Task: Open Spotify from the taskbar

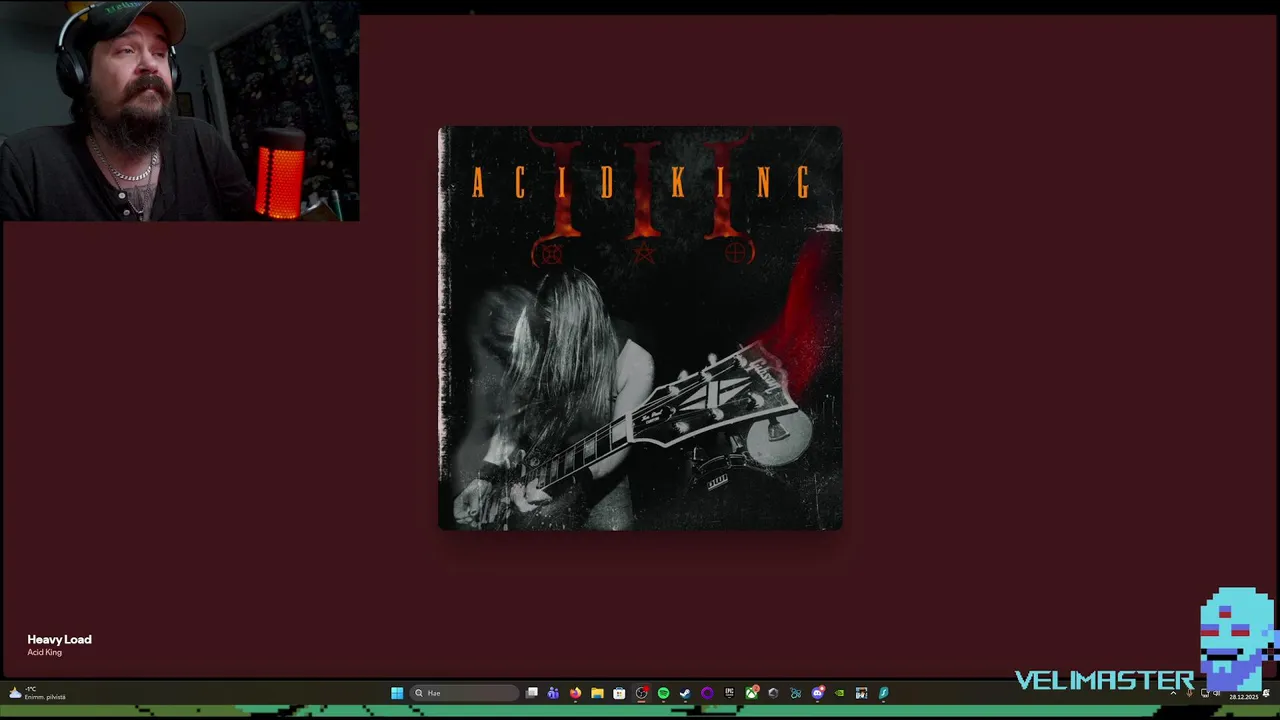Action: coord(664,693)
